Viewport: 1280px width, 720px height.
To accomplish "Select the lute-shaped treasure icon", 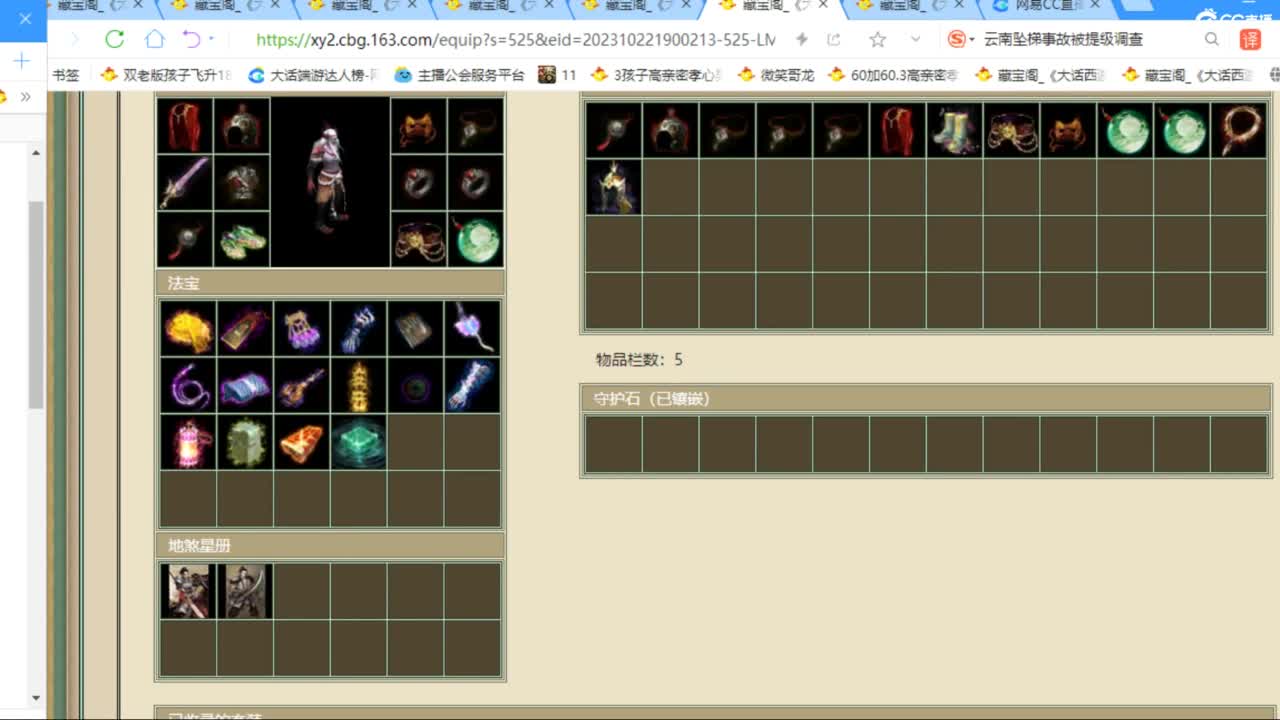I will point(301,386).
